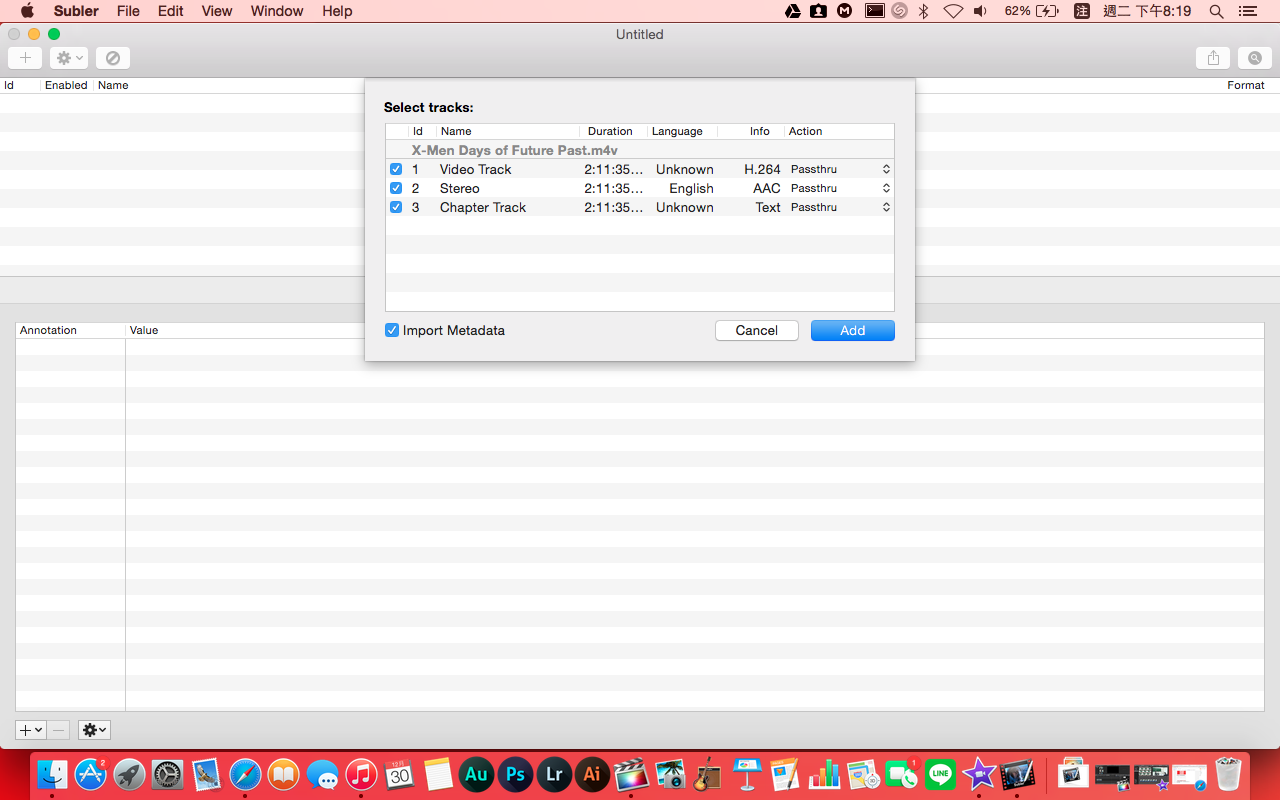
Task: Open Photoshop from the Dock
Action: (x=515, y=774)
